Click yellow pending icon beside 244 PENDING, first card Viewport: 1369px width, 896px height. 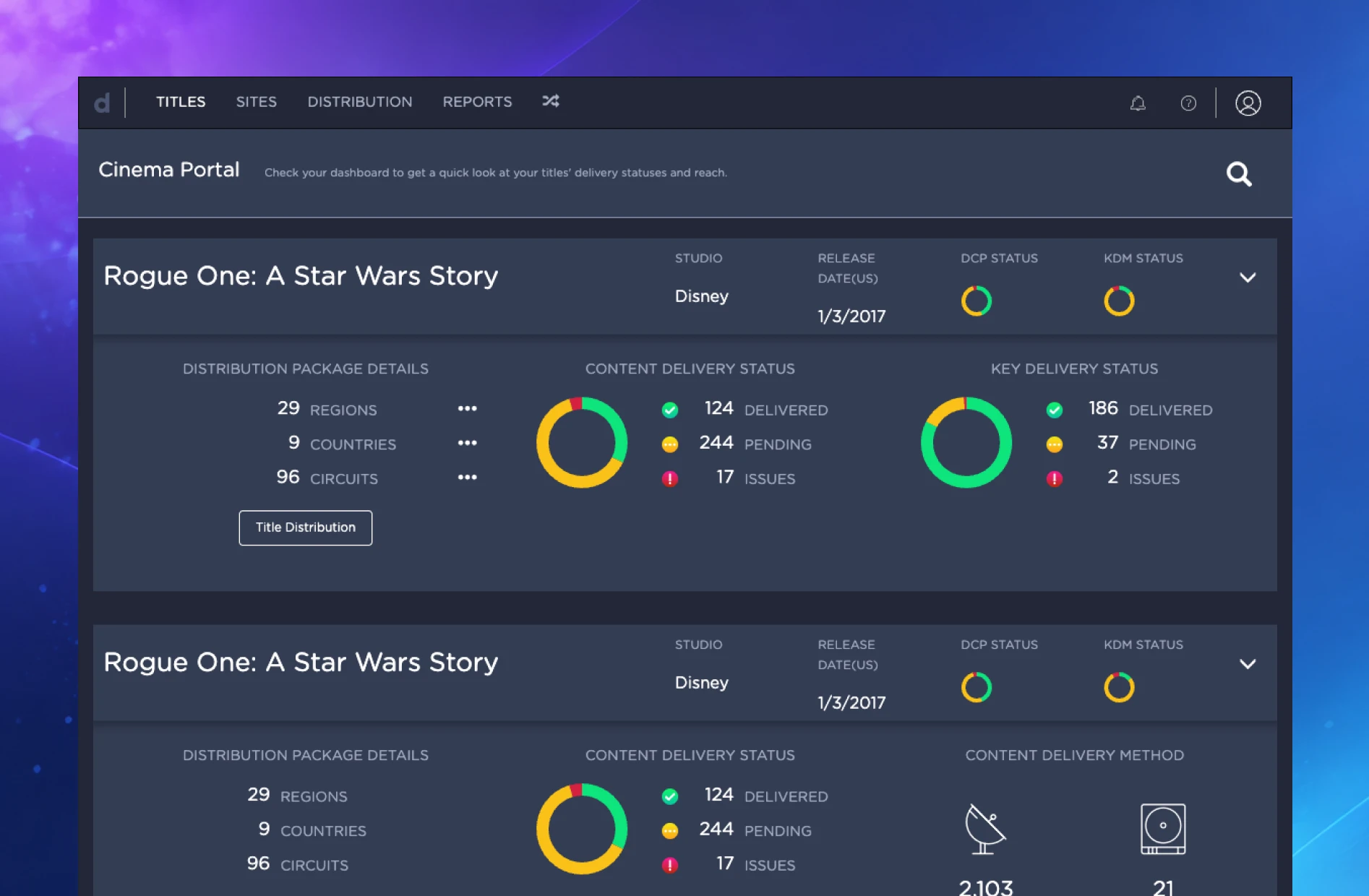pos(670,444)
